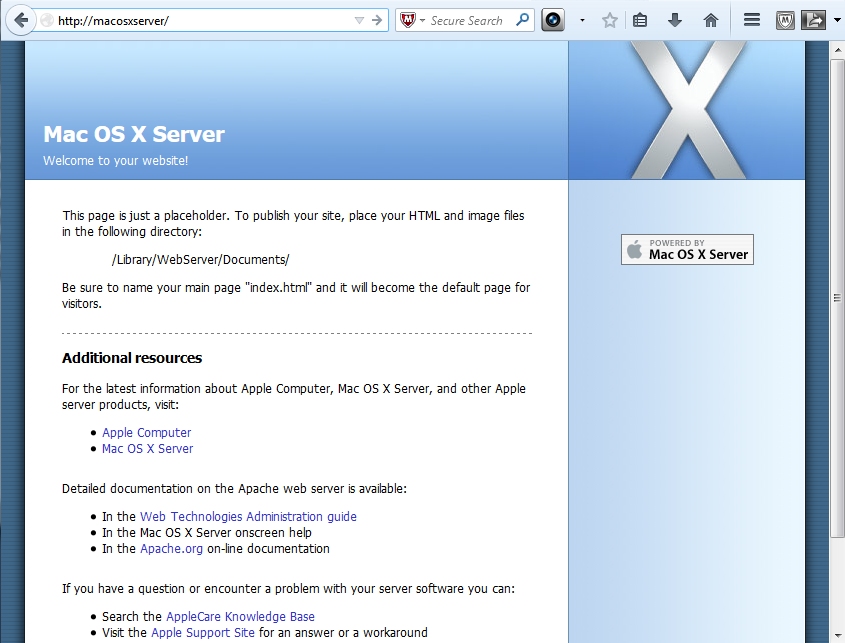Follow the Web Technologies Administration guide link
Viewport: 845px width, 643px height.
248,517
